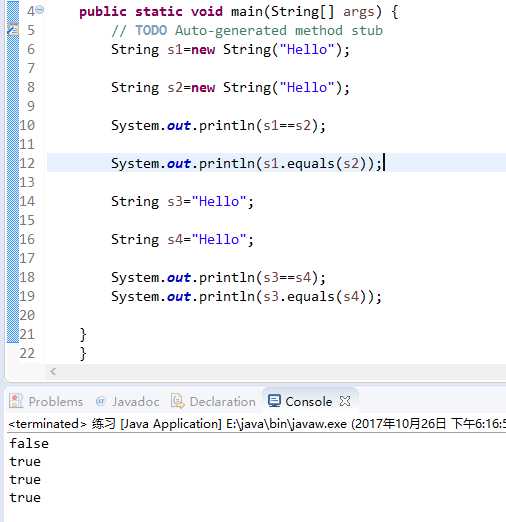
Task: Click the TODO task marker on line 5
Action: (x=13, y=30)
